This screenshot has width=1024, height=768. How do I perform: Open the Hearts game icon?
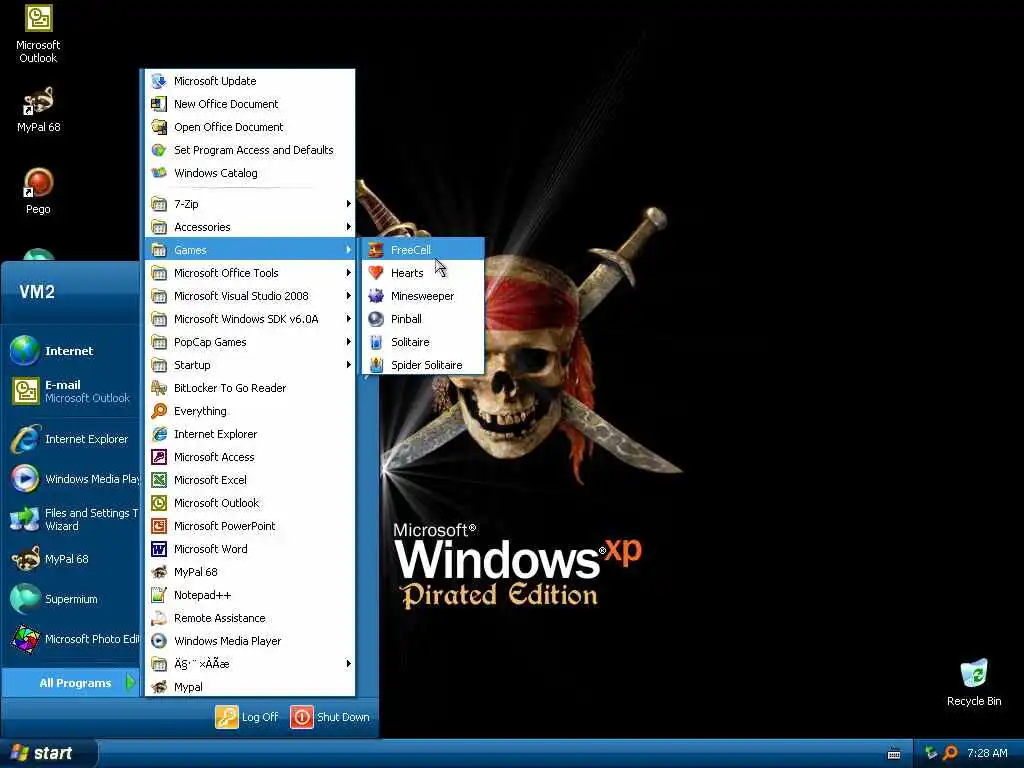(376, 273)
